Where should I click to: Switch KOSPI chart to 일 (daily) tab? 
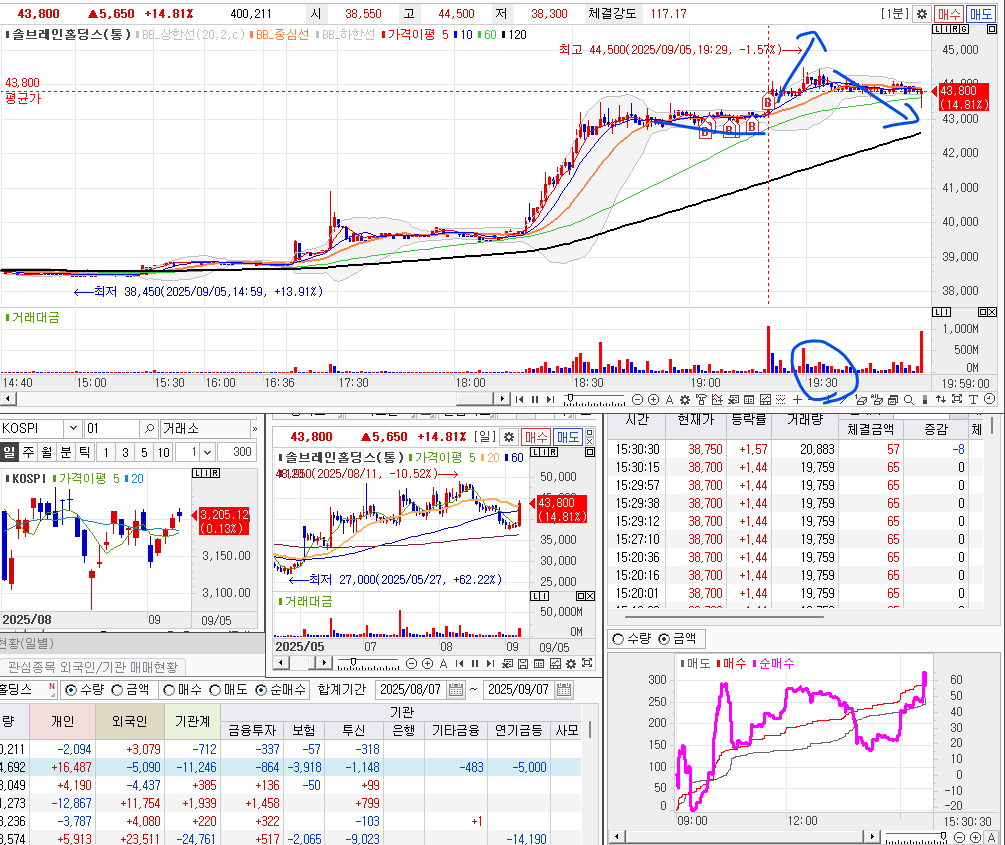(9, 453)
